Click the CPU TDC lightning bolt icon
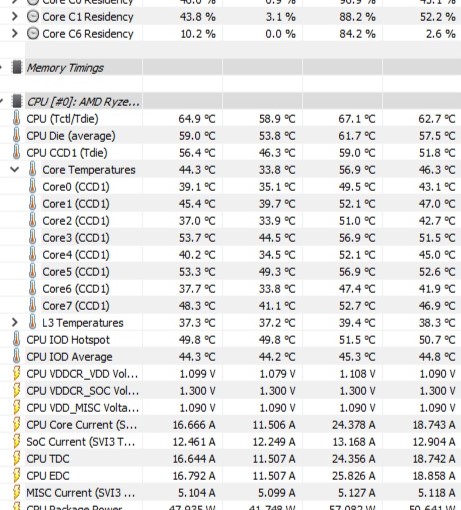 click(x=16, y=458)
